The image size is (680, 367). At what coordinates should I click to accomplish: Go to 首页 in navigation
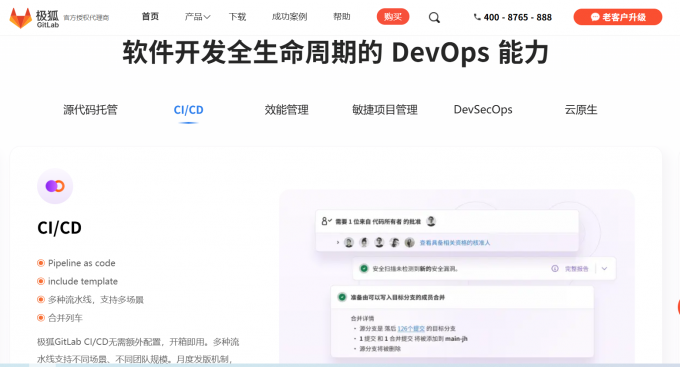pyautogui.click(x=150, y=16)
